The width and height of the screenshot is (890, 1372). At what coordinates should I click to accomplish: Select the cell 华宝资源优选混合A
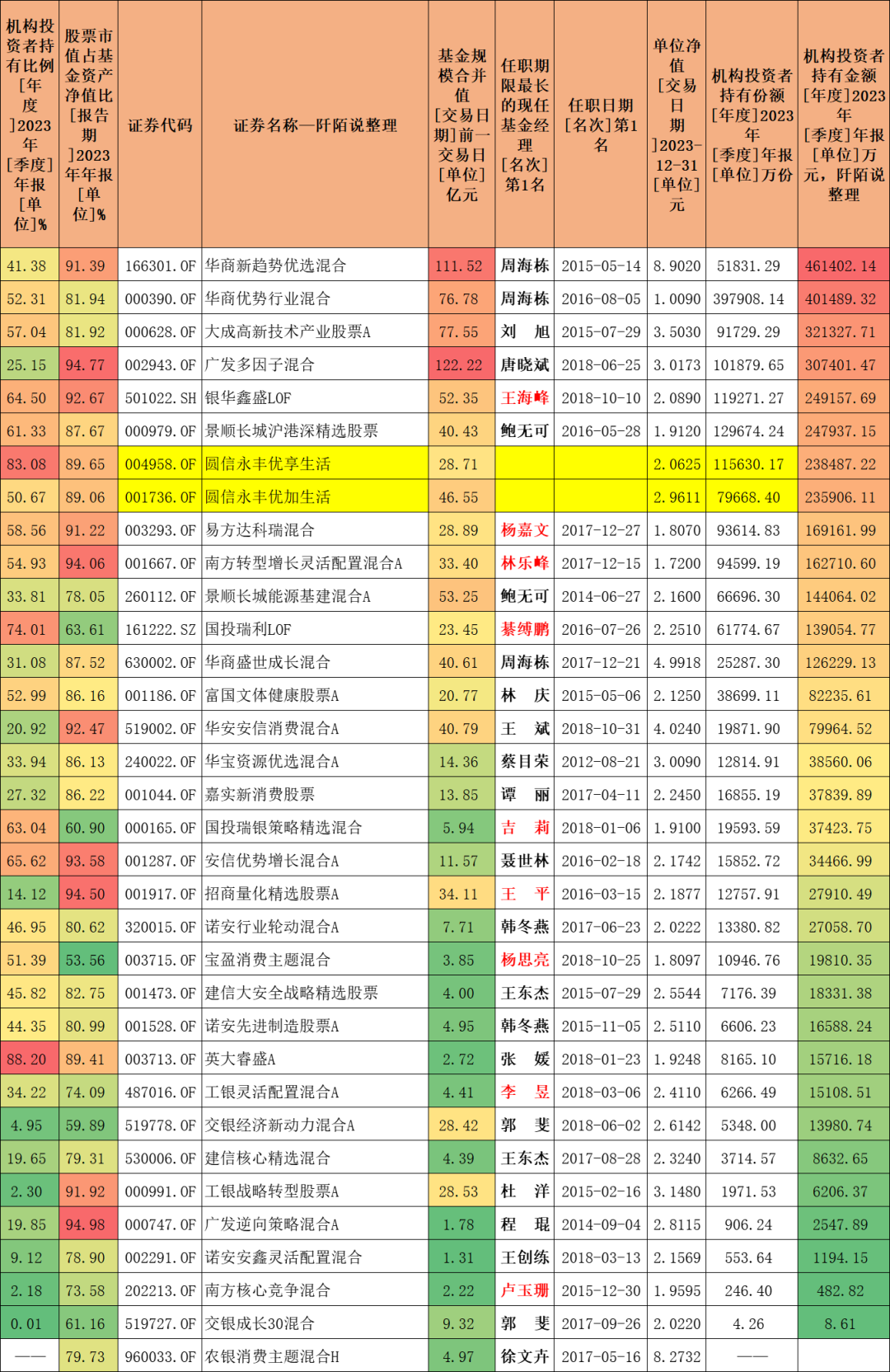tap(315, 762)
